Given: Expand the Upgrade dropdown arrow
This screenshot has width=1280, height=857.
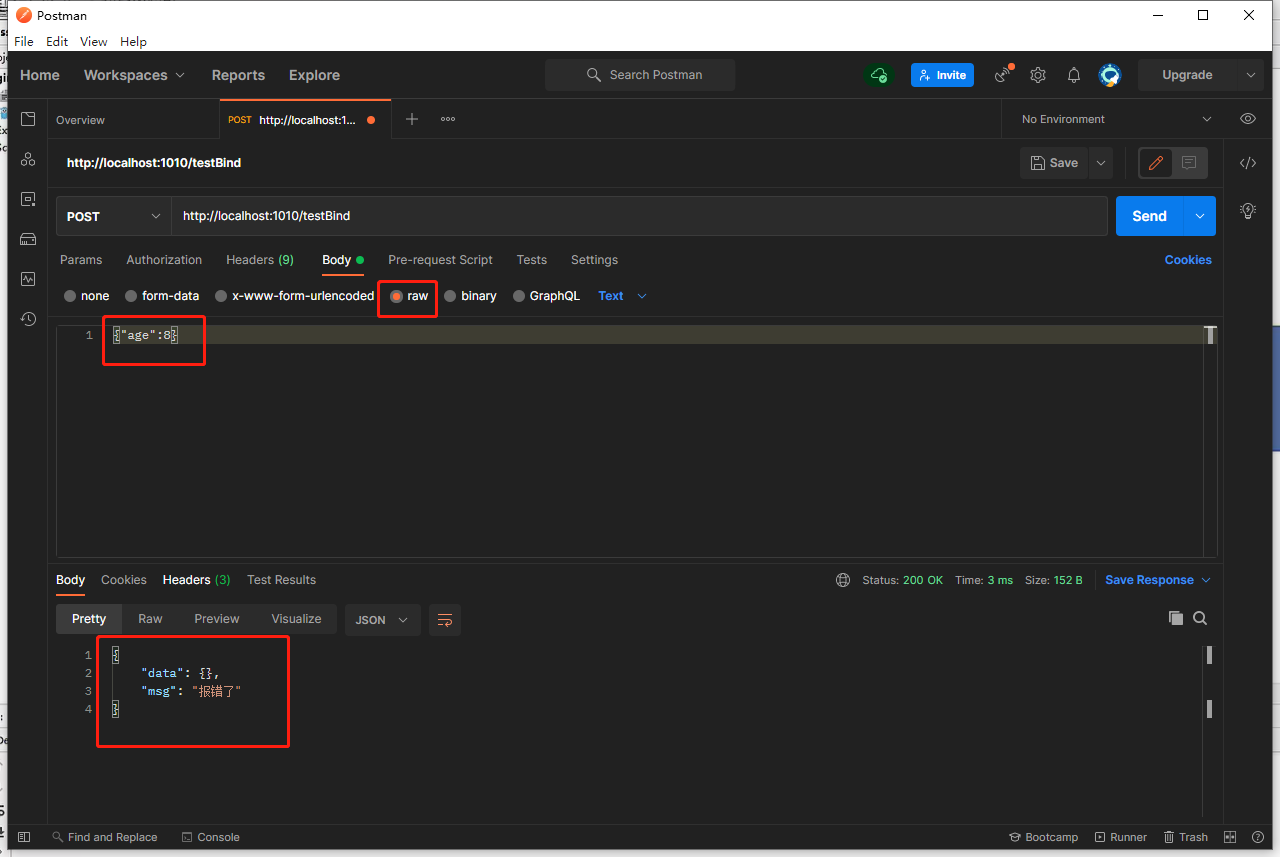Looking at the screenshot, I should click(x=1249, y=75).
